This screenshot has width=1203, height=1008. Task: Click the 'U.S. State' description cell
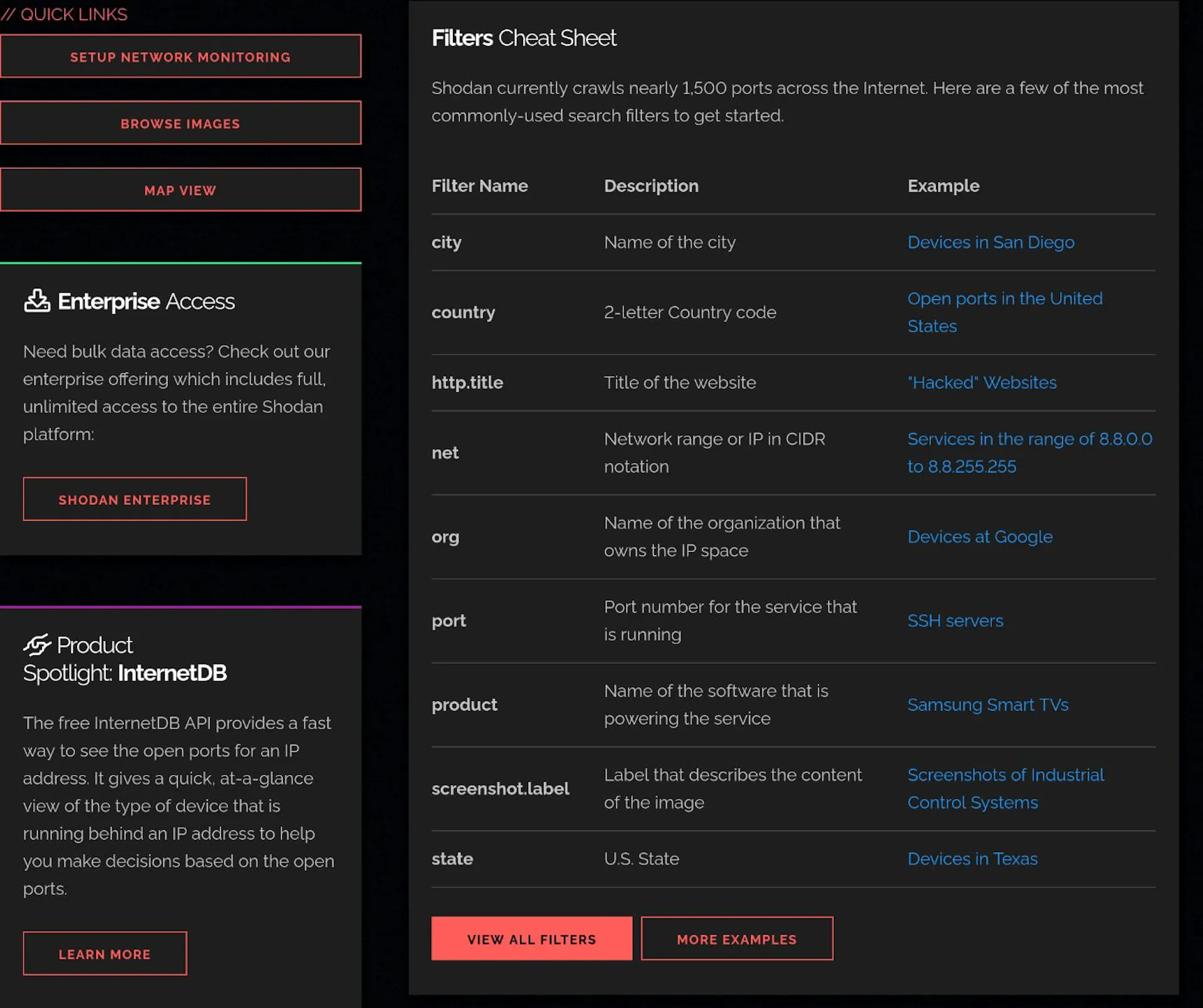642,859
